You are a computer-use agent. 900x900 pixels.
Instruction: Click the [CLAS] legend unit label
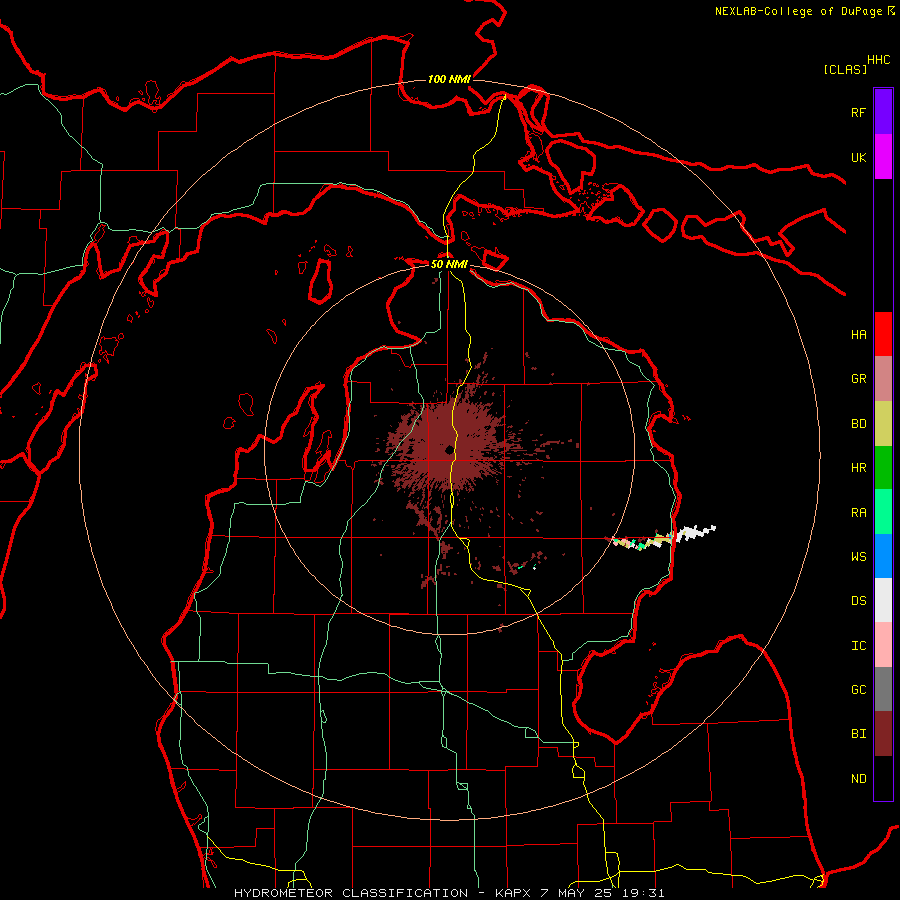tap(845, 69)
